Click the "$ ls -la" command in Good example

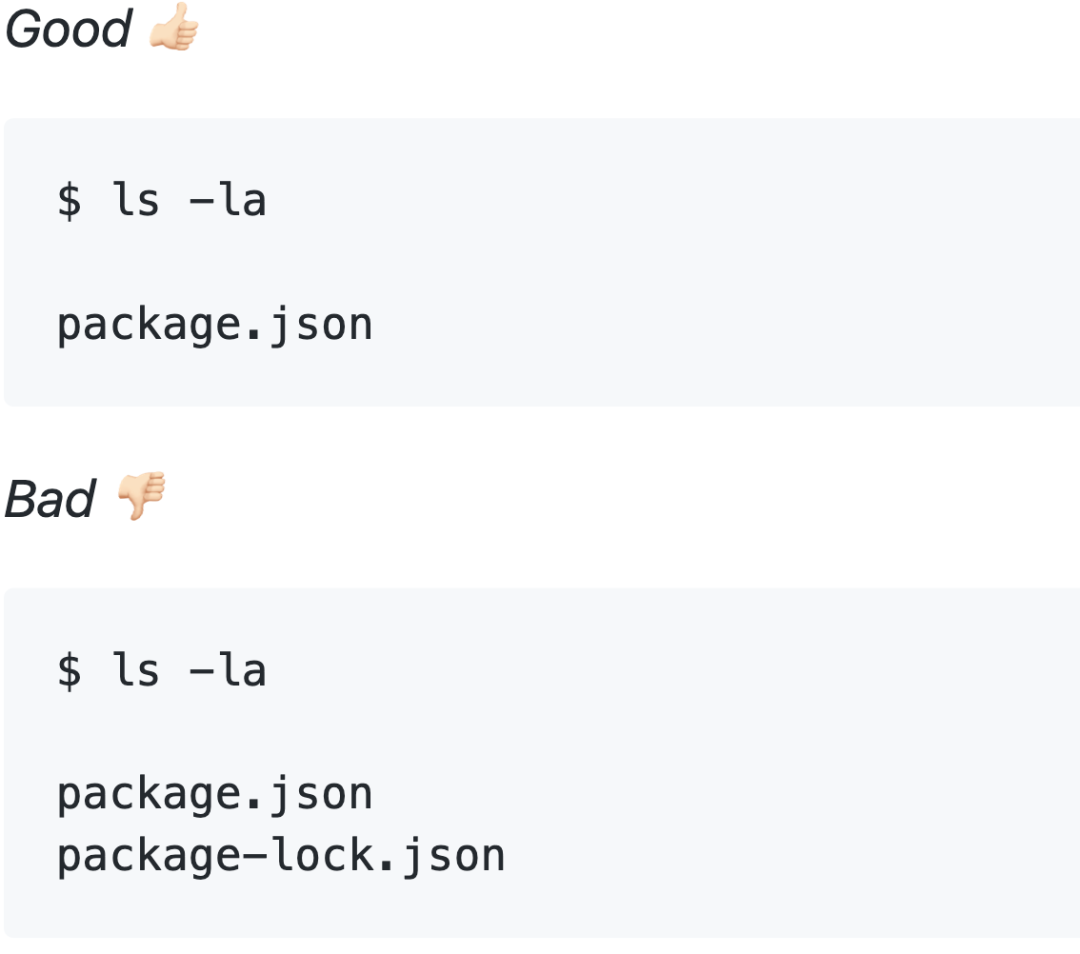pos(162,200)
